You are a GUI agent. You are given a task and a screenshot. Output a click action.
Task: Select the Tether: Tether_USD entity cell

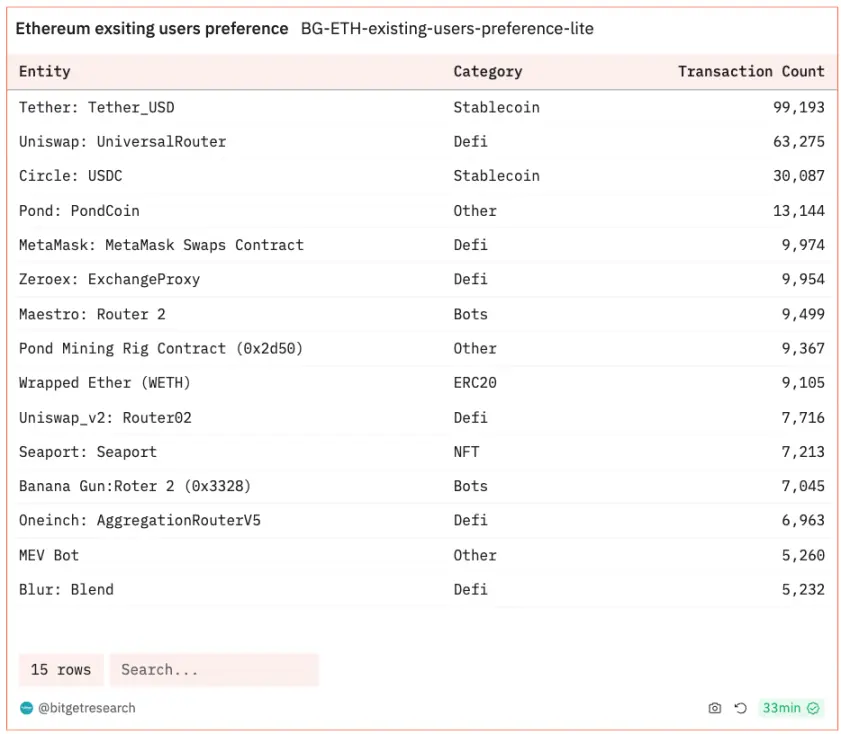point(97,107)
